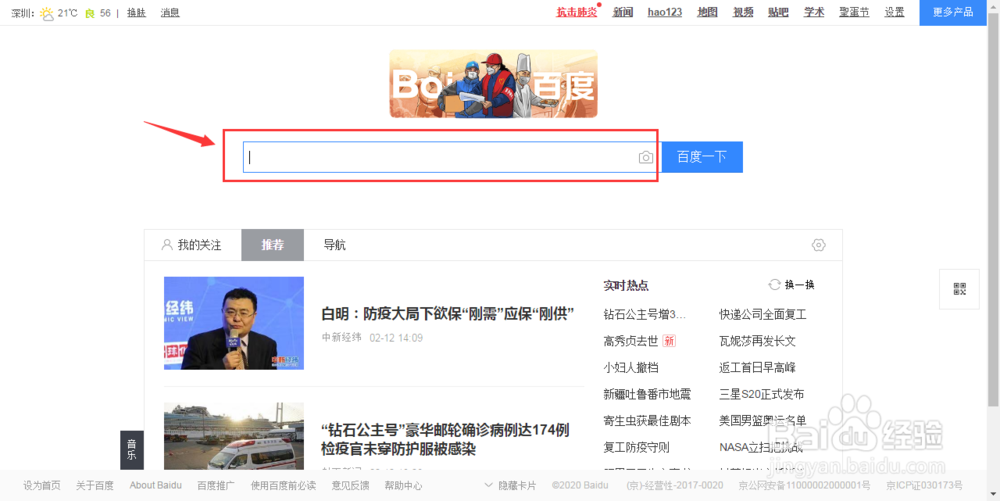Click the Baidu doodle logo

pyautogui.click(x=494, y=84)
